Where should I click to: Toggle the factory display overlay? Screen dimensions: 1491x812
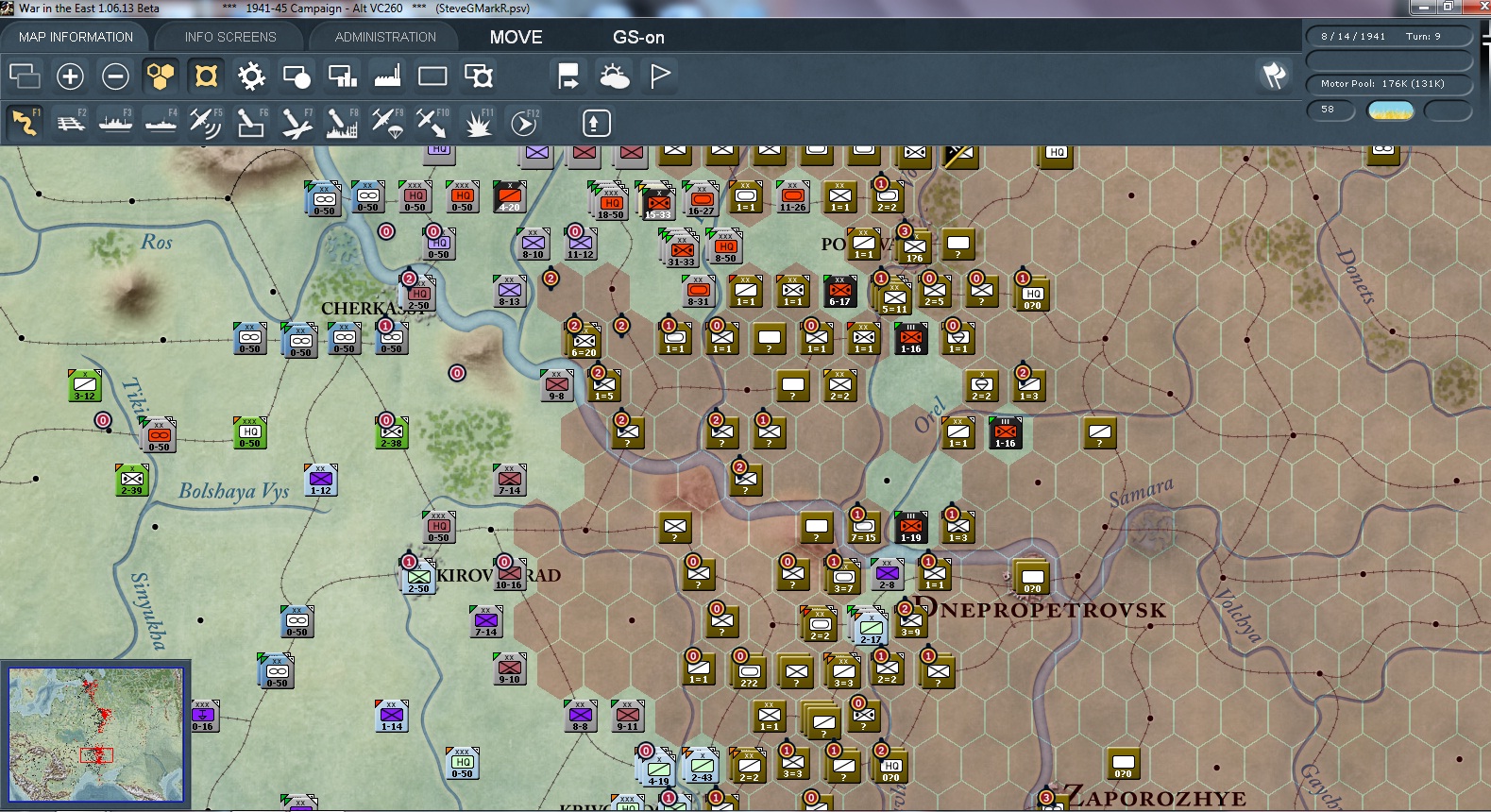[387, 76]
